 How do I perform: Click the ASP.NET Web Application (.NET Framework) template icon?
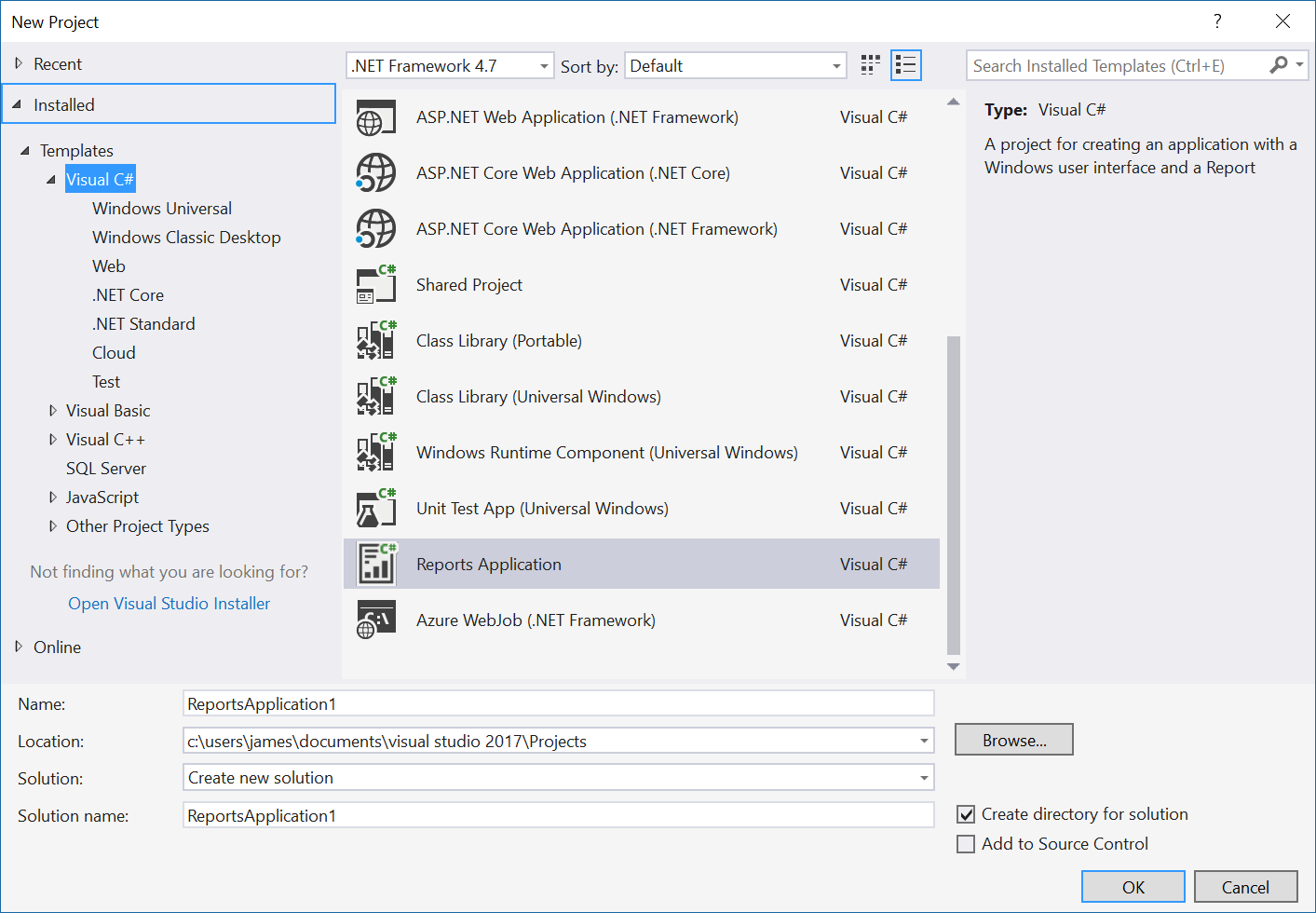pos(376,117)
